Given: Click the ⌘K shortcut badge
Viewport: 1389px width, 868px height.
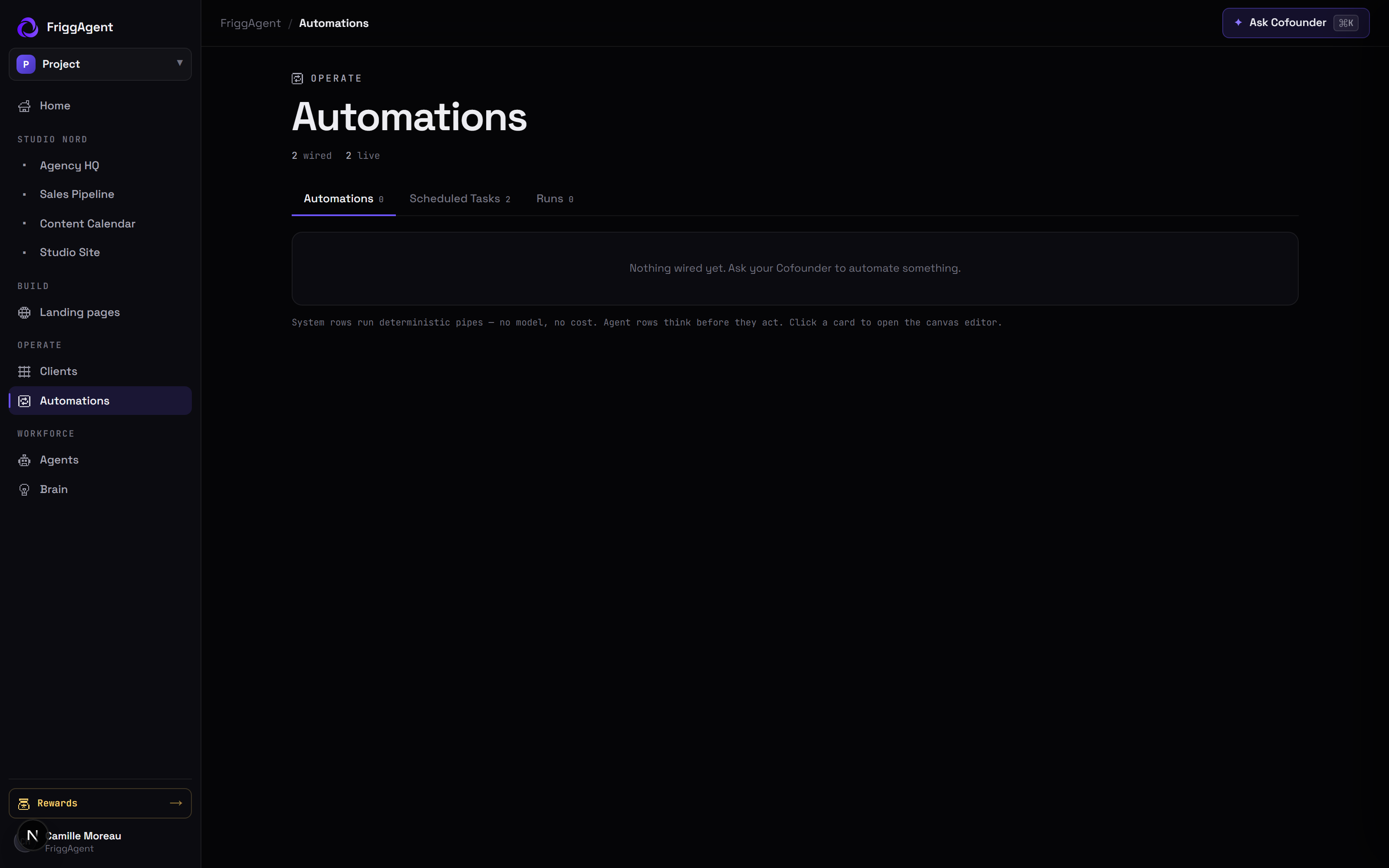Looking at the screenshot, I should [1346, 23].
